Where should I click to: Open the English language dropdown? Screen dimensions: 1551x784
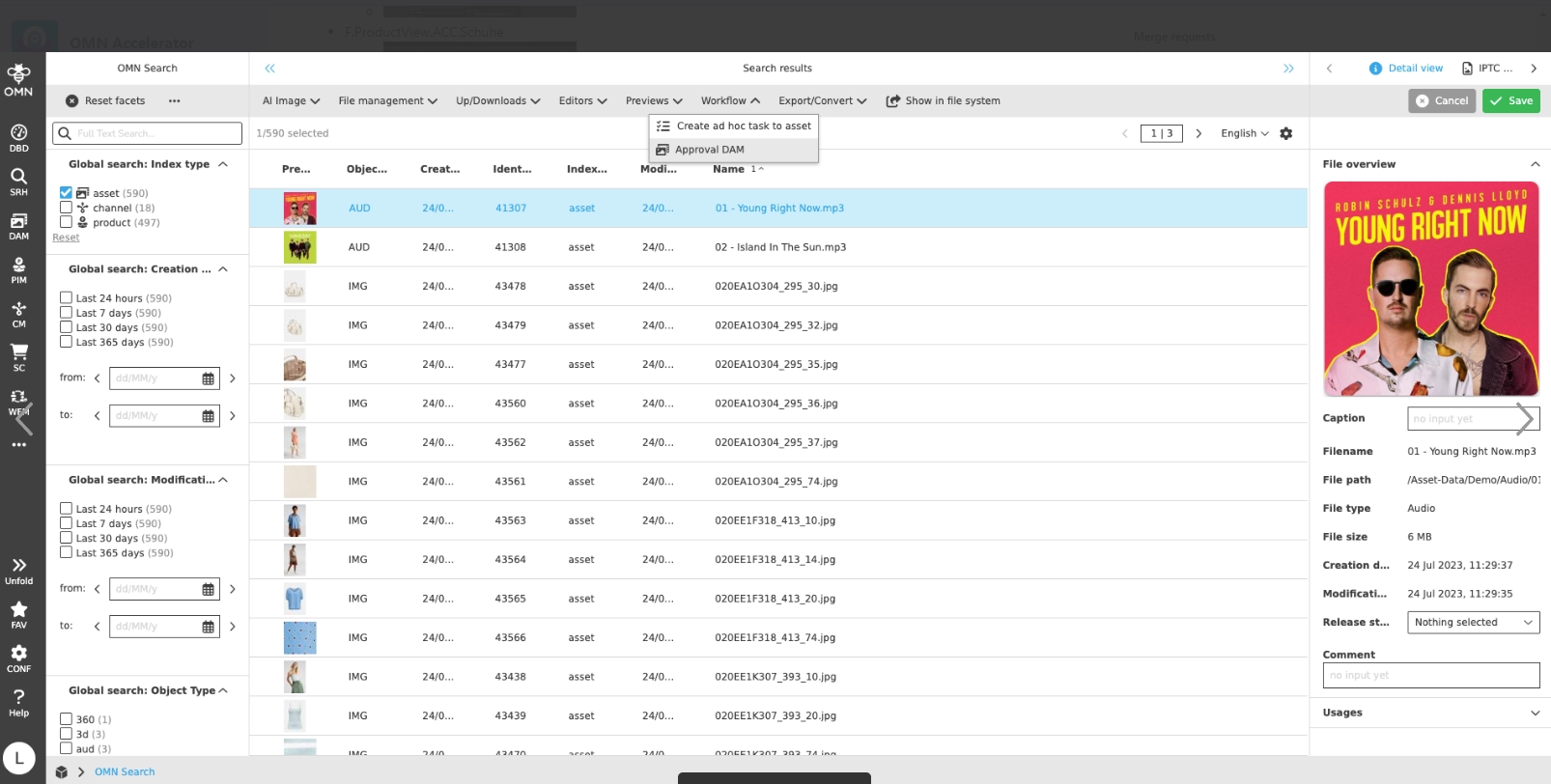[x=1244, y=133]
